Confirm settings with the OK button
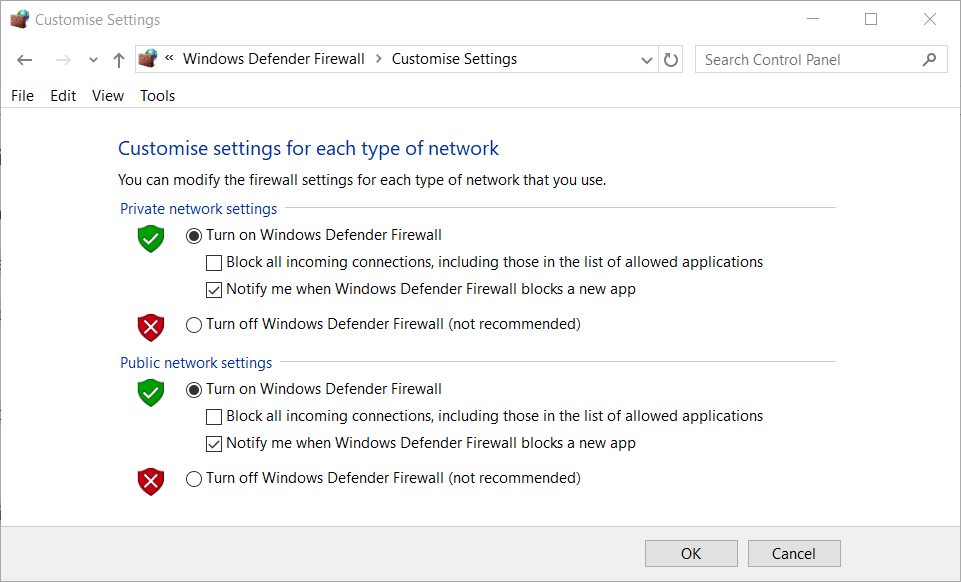The image size is (961, 582). pyautogui.click(x=691, y=554)
